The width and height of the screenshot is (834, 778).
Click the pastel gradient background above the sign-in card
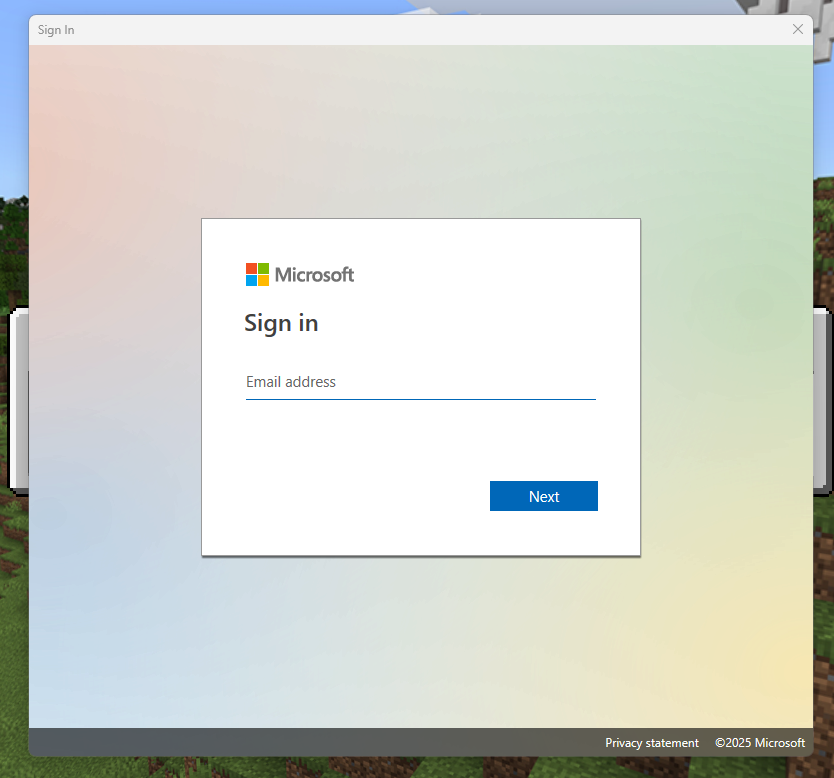pyautogui.click(x=420, y=130)
